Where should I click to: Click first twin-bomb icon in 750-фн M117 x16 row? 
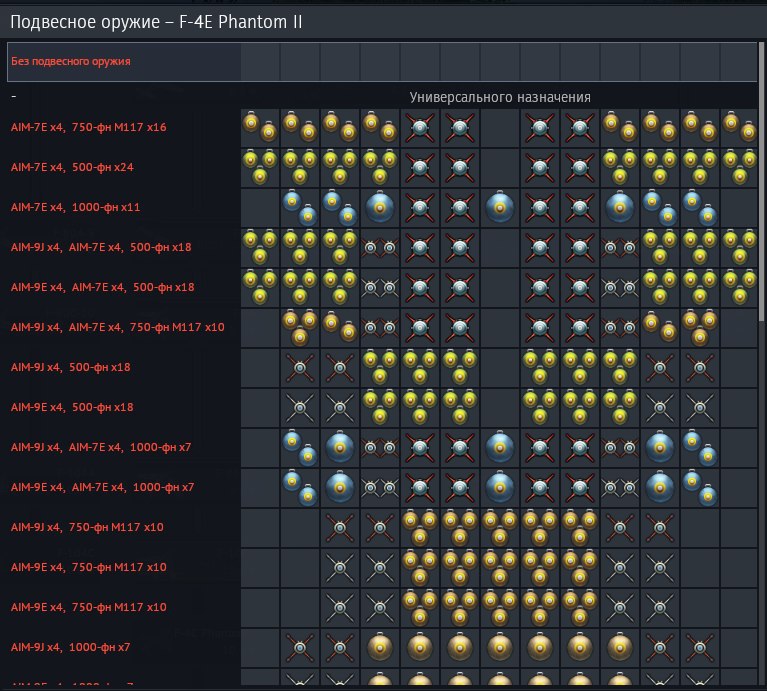[260, 127]
